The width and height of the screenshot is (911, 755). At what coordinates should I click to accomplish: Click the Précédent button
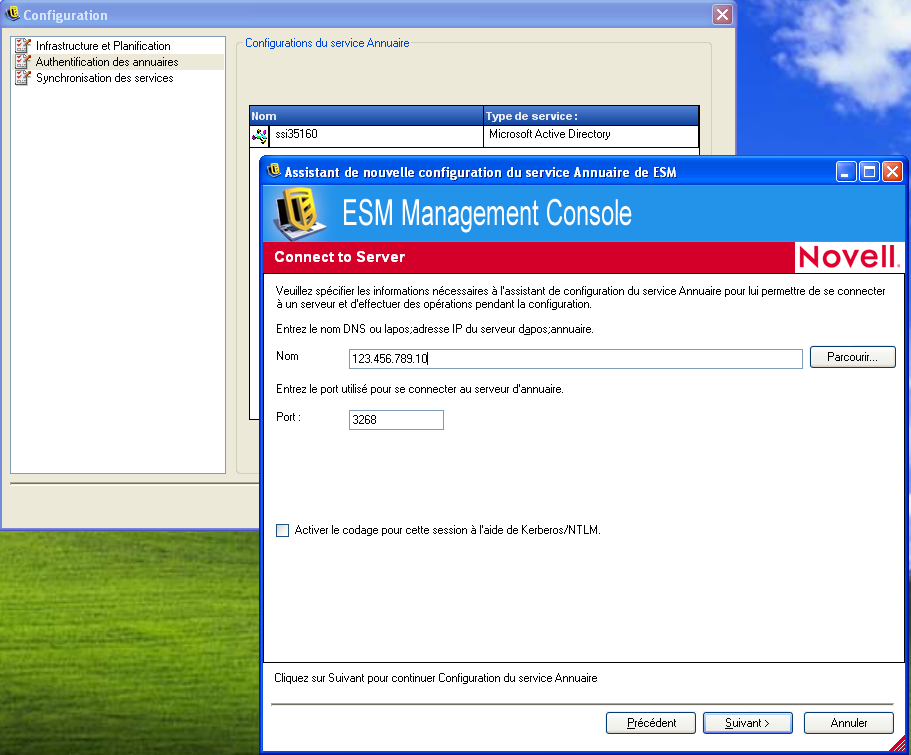click(651, 723)
